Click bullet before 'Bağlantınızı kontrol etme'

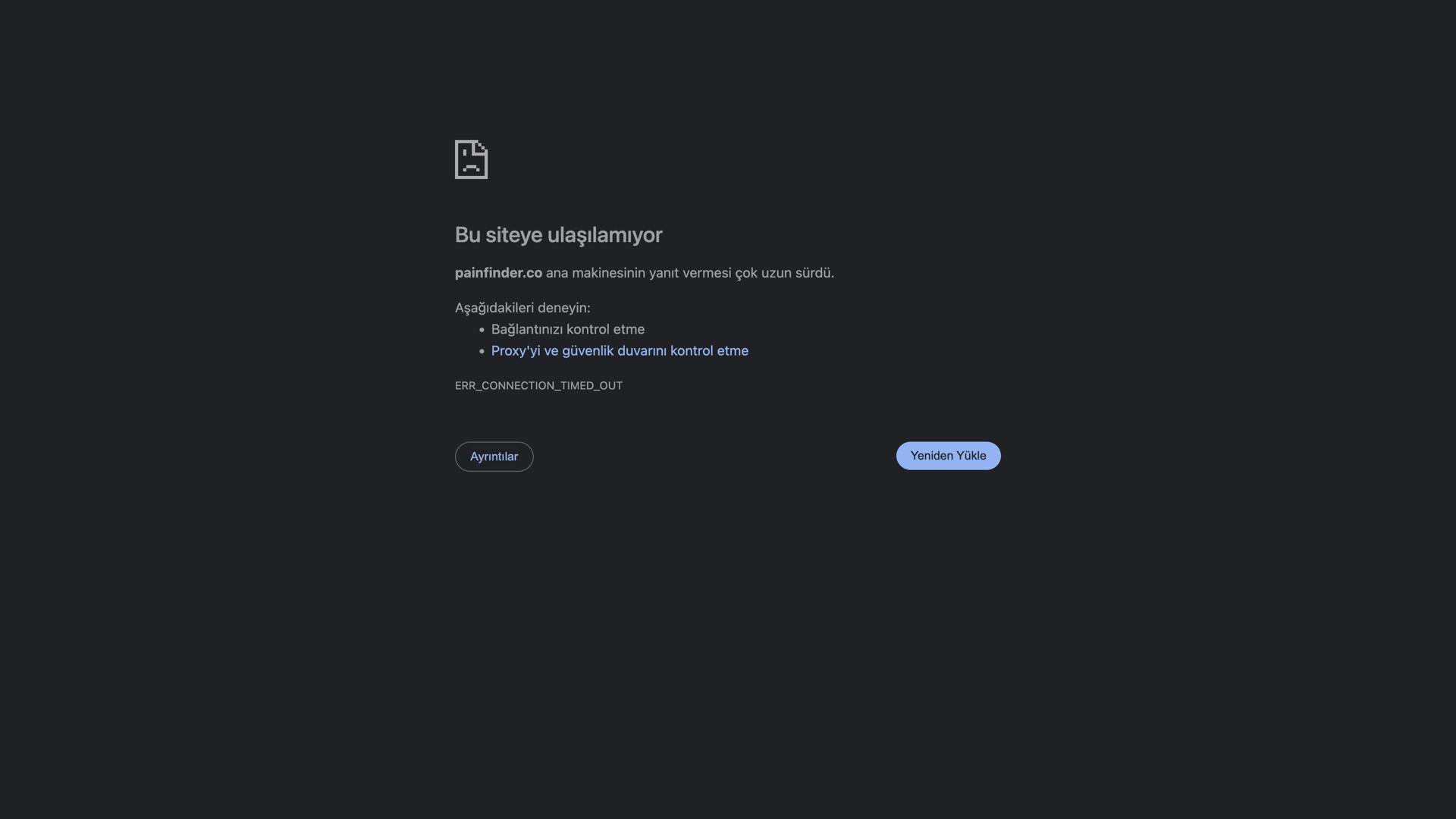(482, 330)
